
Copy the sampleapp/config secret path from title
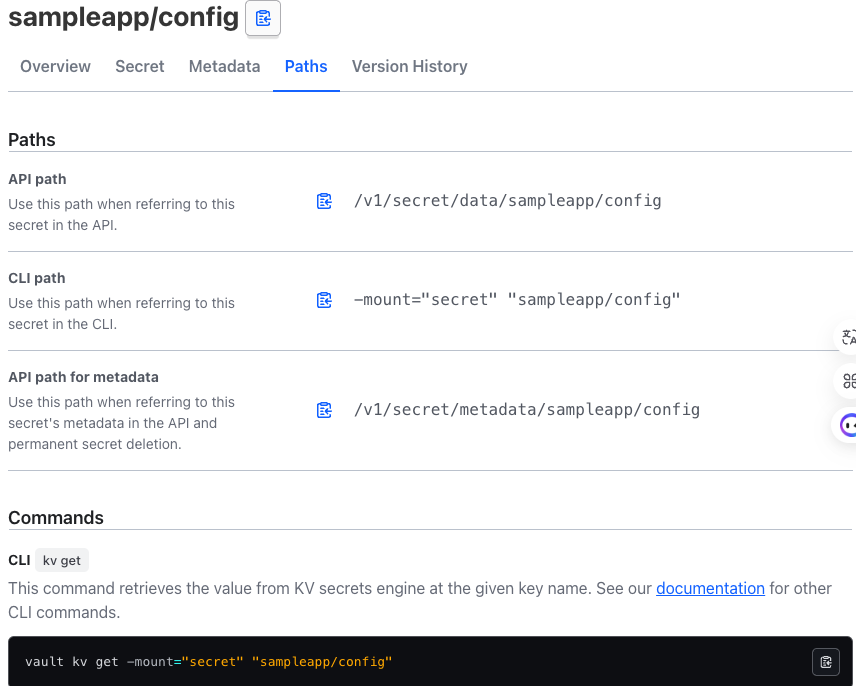click(x=263, y=19)
